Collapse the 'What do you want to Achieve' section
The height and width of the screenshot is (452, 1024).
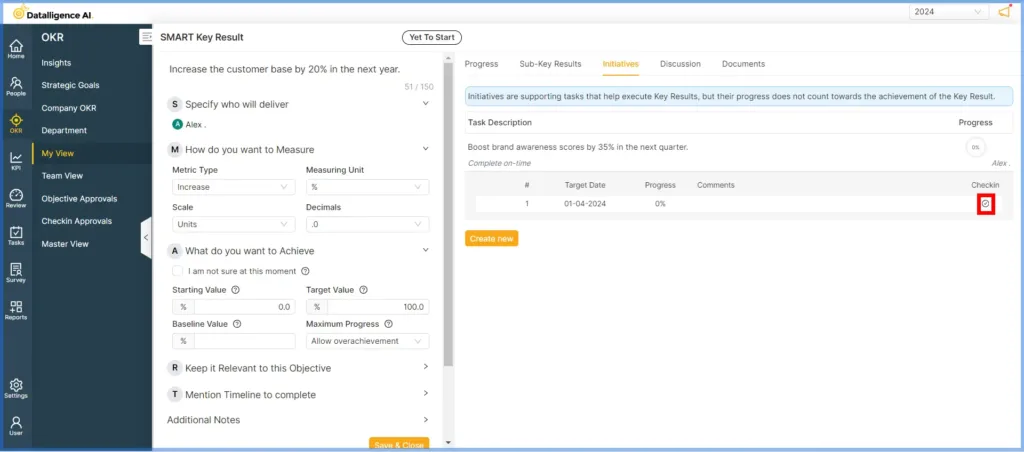(x=426, y=250)
